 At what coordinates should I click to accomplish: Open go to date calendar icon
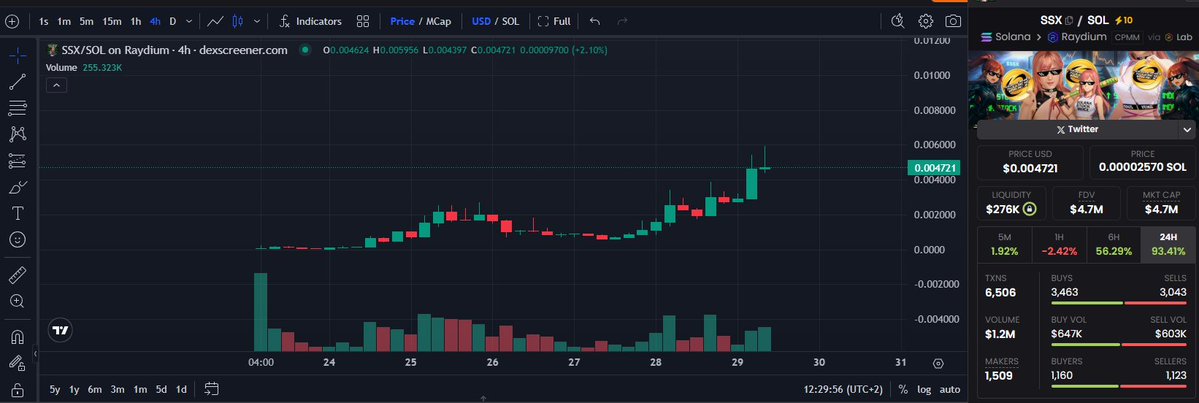pos(212,389)
